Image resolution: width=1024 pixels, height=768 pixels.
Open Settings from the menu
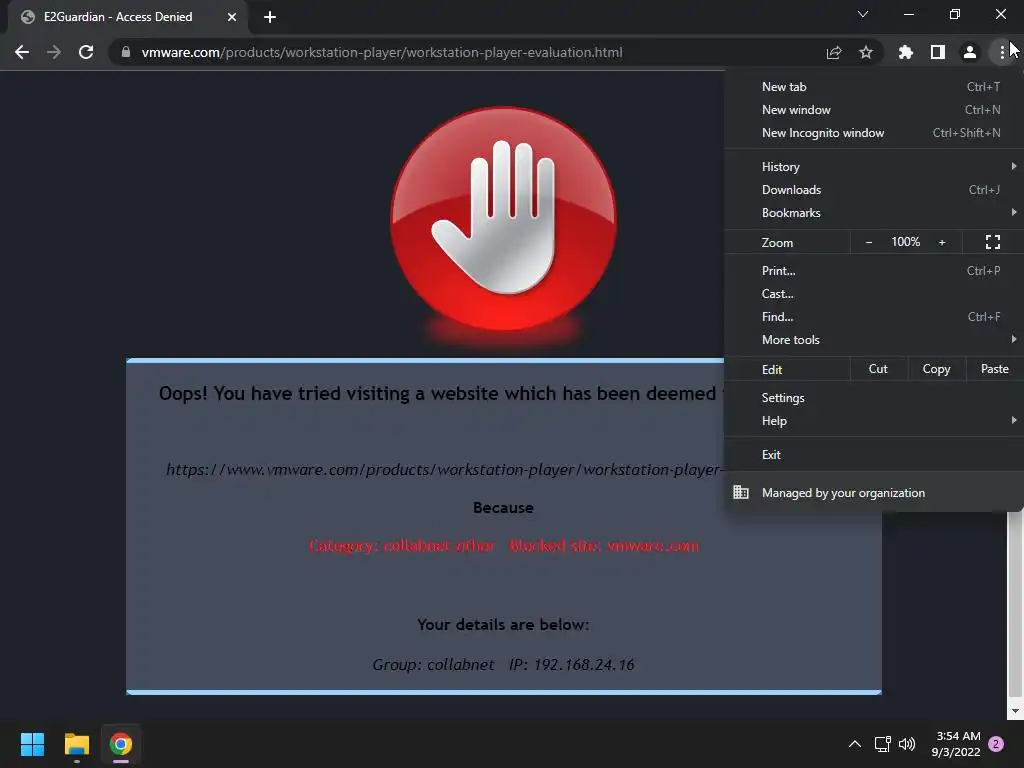pos(874,398)
